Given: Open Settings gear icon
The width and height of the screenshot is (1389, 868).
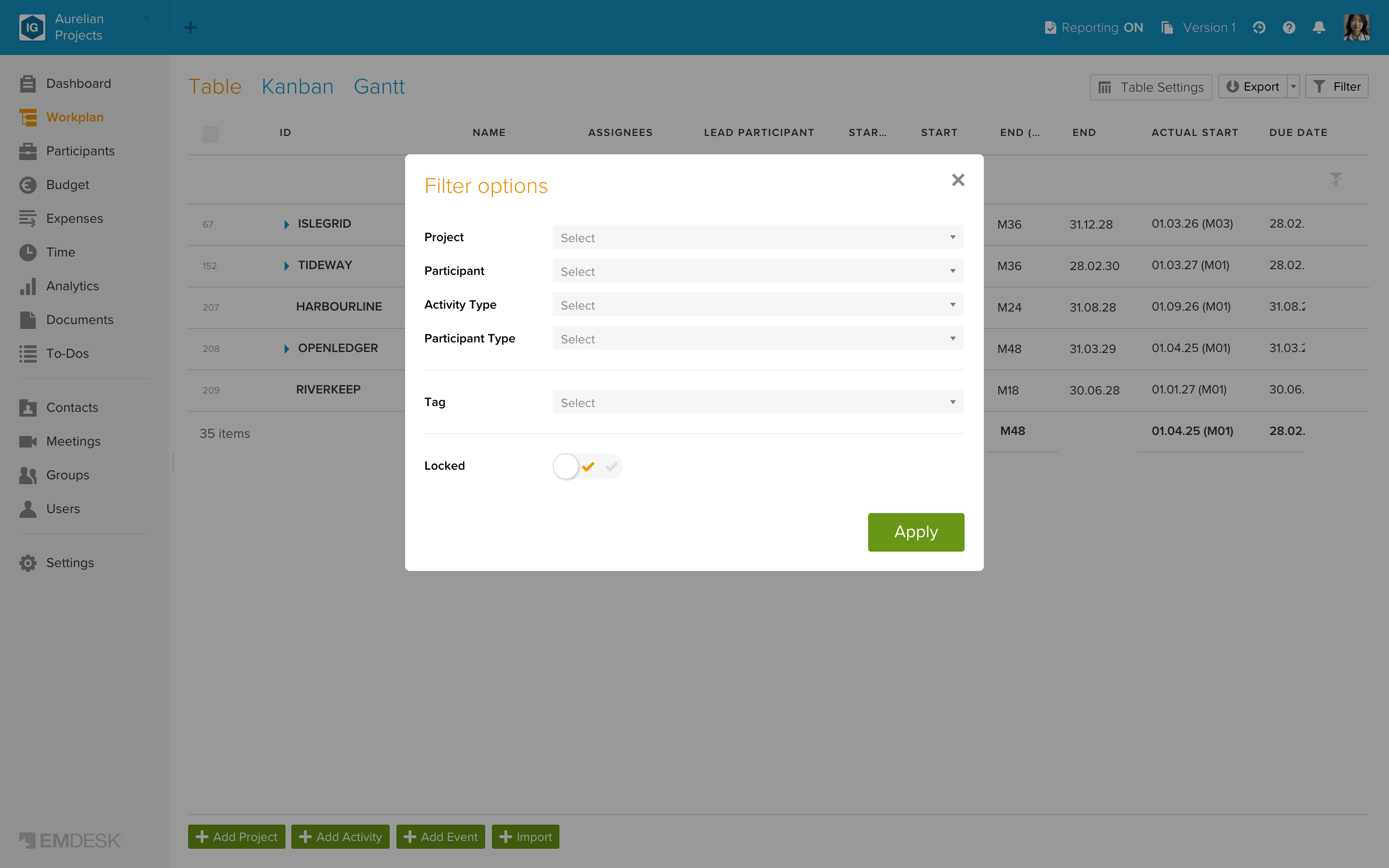Looking at the screenshot, I should tap(27, 563).
